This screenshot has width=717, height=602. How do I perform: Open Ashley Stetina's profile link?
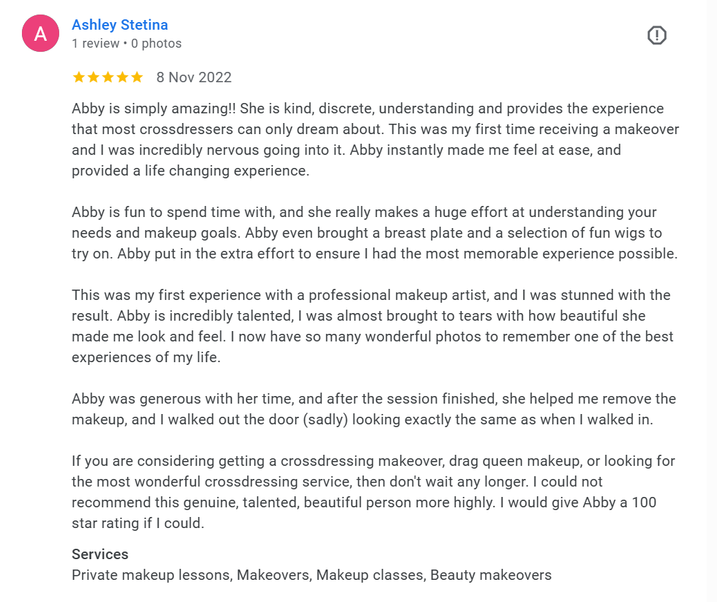tap(120, 25)
